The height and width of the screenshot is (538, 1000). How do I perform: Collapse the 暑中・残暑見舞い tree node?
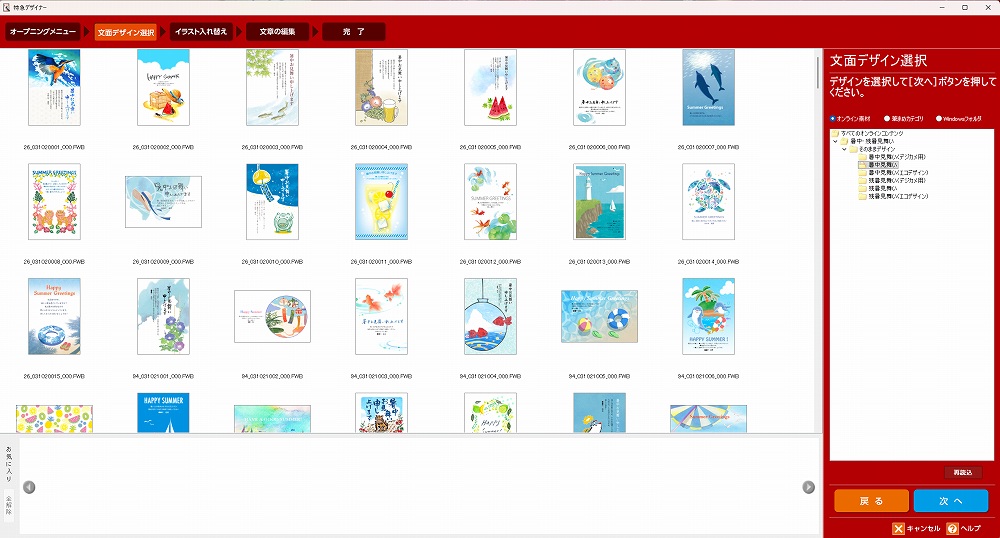click(x=835, y=141)
